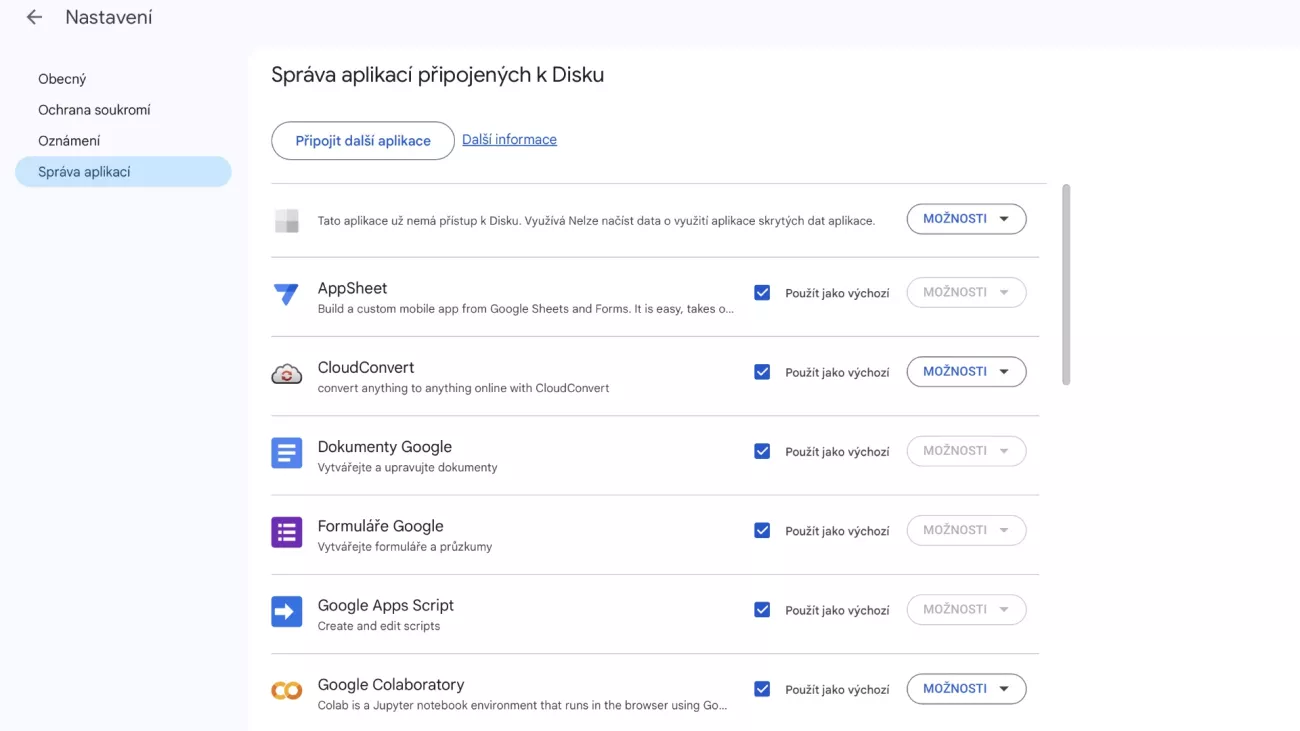Switch to Obecný settings section
The image size is (1300, 731).
(62, 79)
